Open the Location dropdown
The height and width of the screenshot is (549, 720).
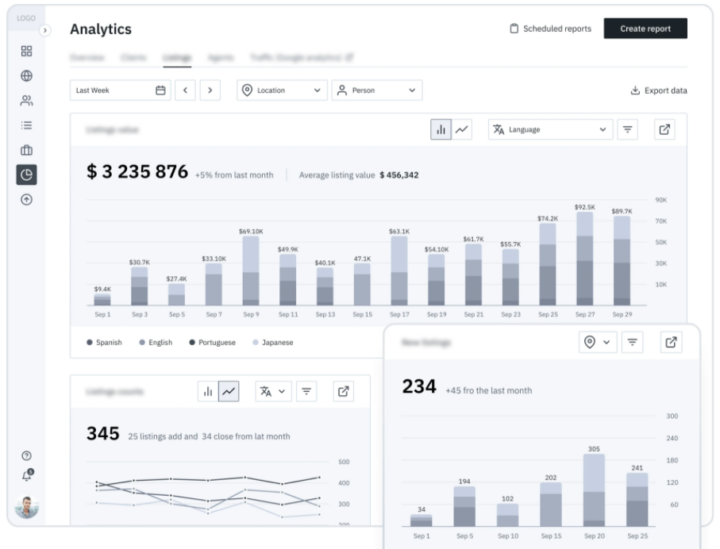point(282,90)
